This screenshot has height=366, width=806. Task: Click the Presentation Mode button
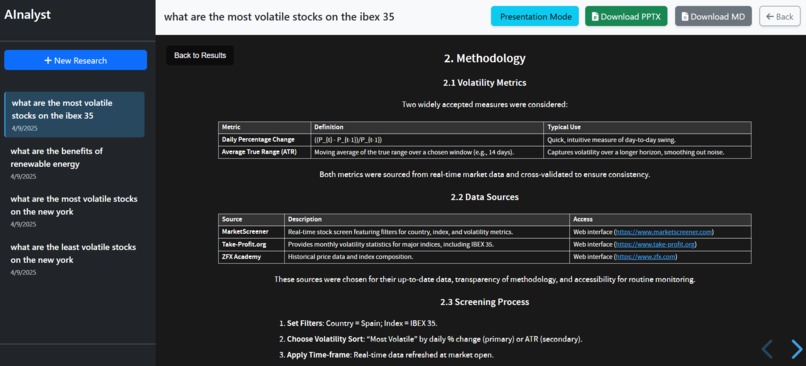pos(535,16)
